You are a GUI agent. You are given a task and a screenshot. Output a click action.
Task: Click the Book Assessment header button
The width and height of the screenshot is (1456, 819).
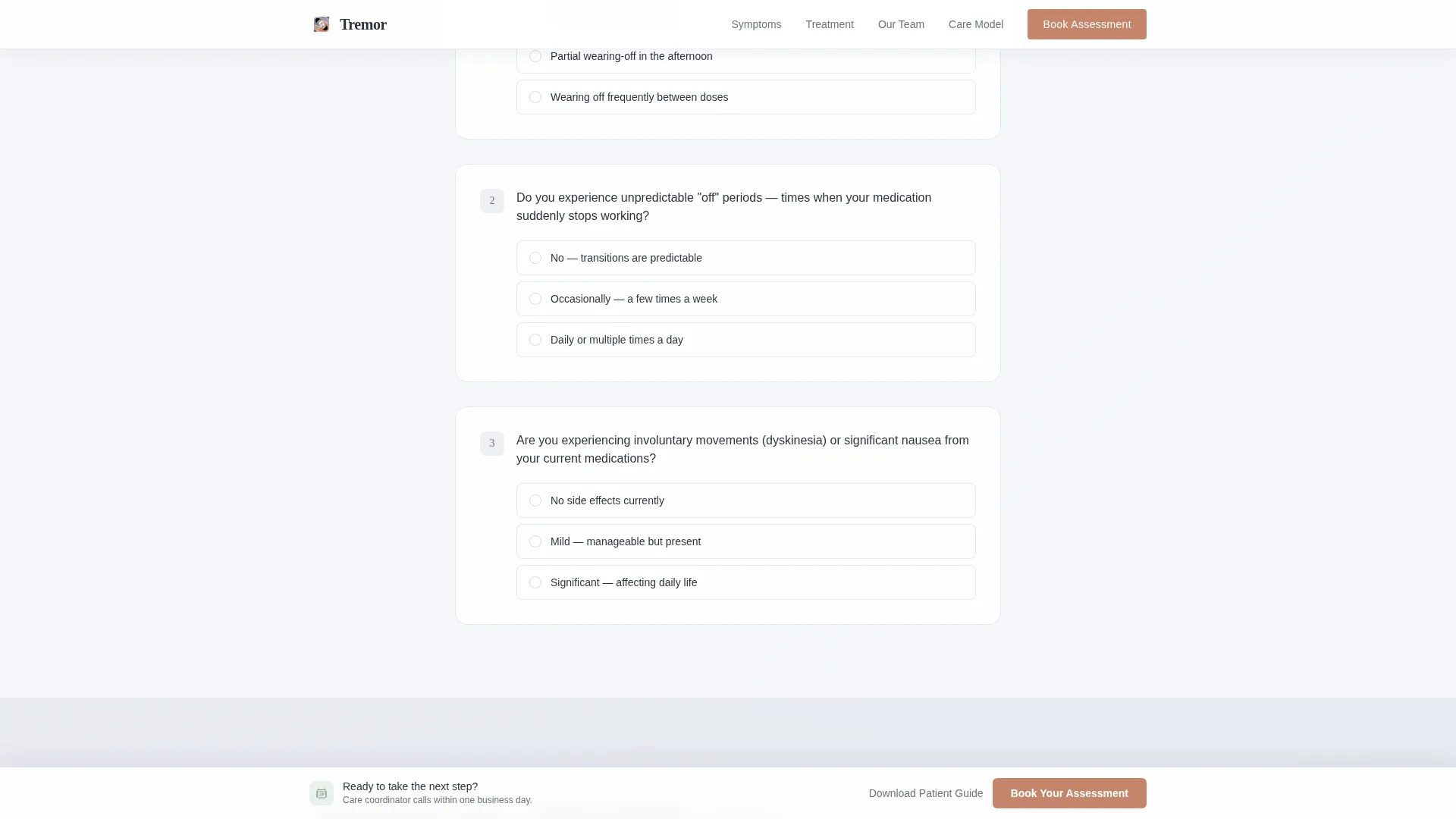pos(1087,24)
